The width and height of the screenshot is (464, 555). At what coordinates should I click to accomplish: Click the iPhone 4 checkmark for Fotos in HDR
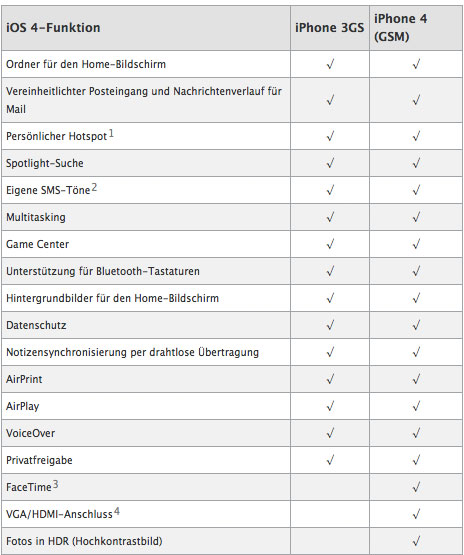pos(416,541)
